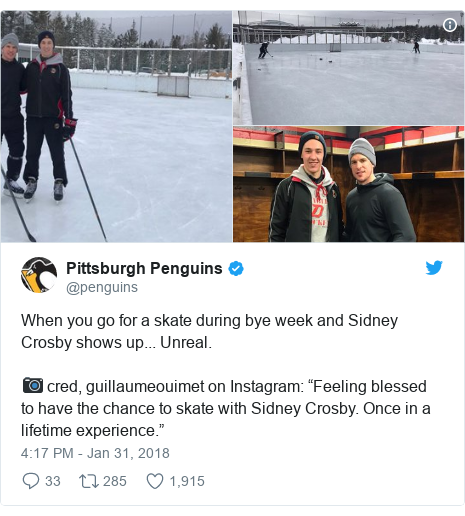Click the retweet arrows icon

[89, 481]
